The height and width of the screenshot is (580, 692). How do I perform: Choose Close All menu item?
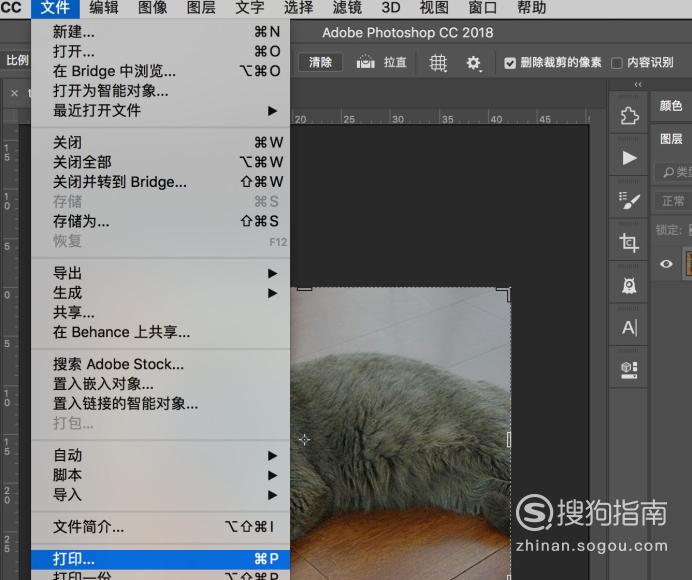[x=161, y=162]
